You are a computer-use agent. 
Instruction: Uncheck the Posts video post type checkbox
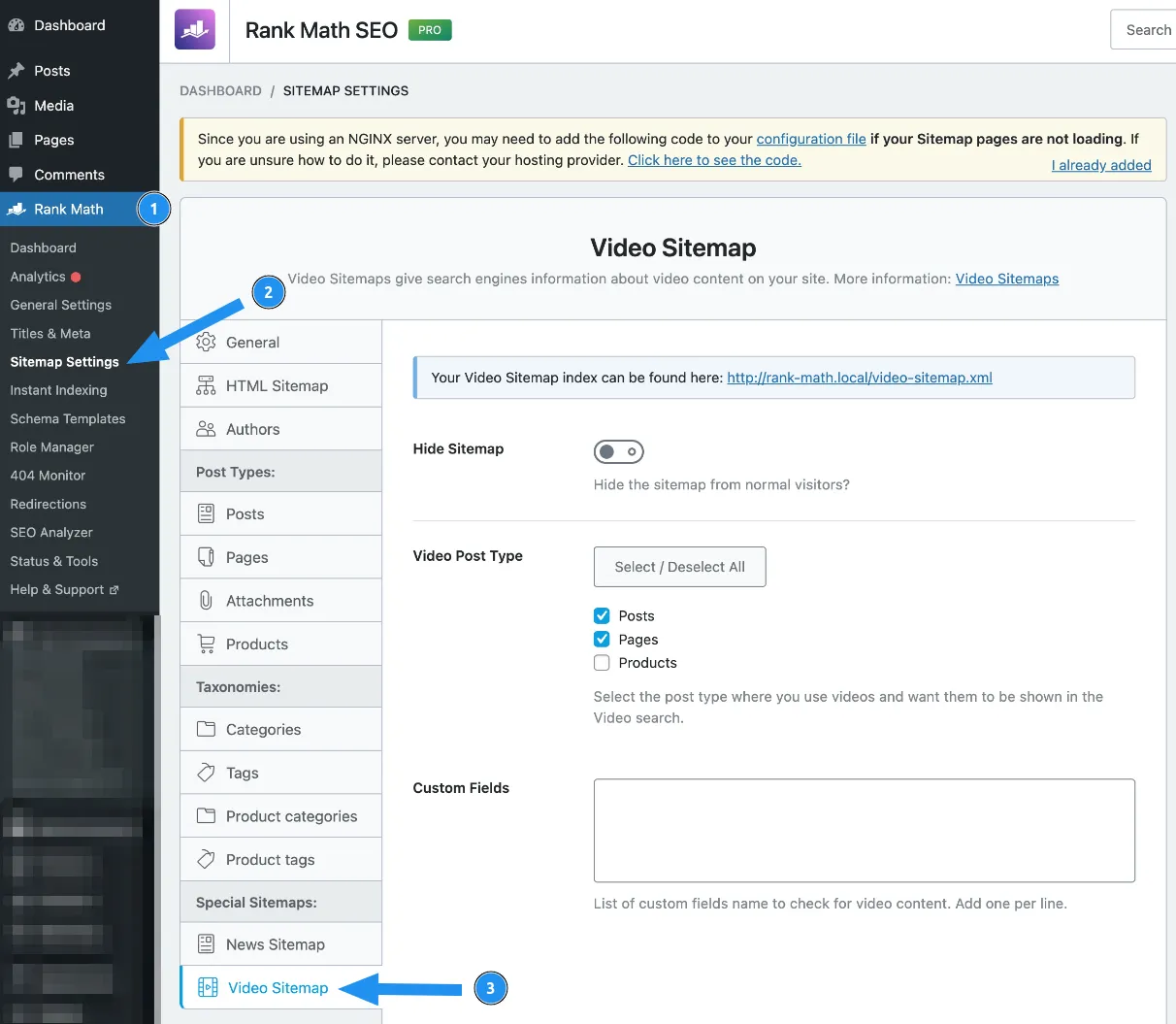602,615
